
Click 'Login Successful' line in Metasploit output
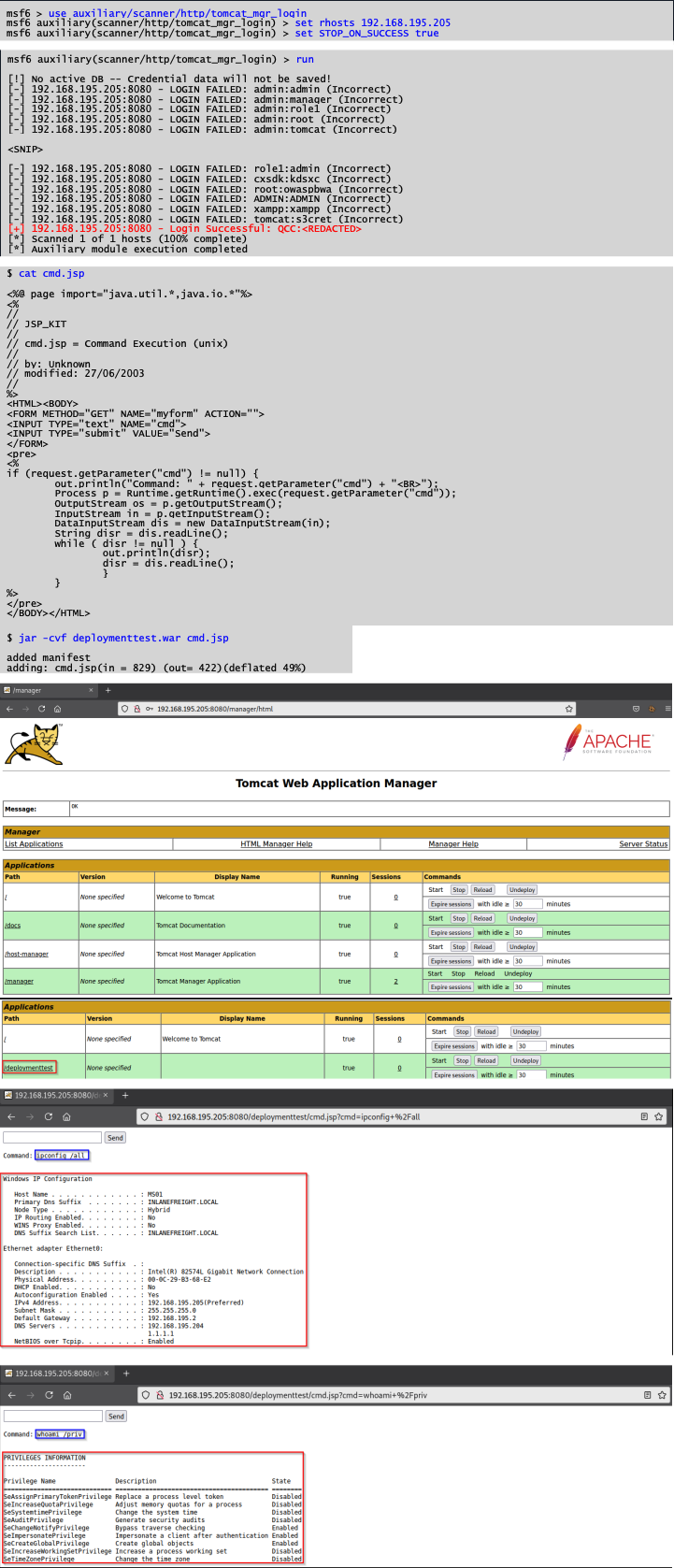tap(185, 228)
